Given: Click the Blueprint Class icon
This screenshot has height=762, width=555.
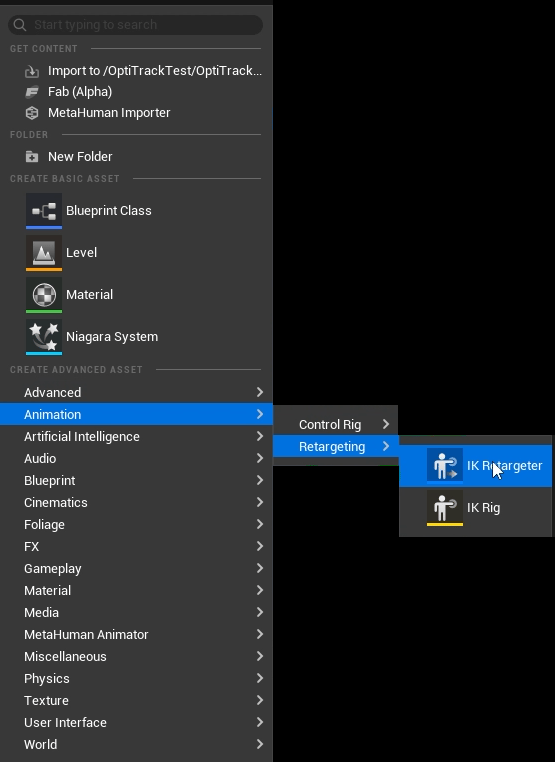Looking at the screenshot, I should click(x=44, y=210).
